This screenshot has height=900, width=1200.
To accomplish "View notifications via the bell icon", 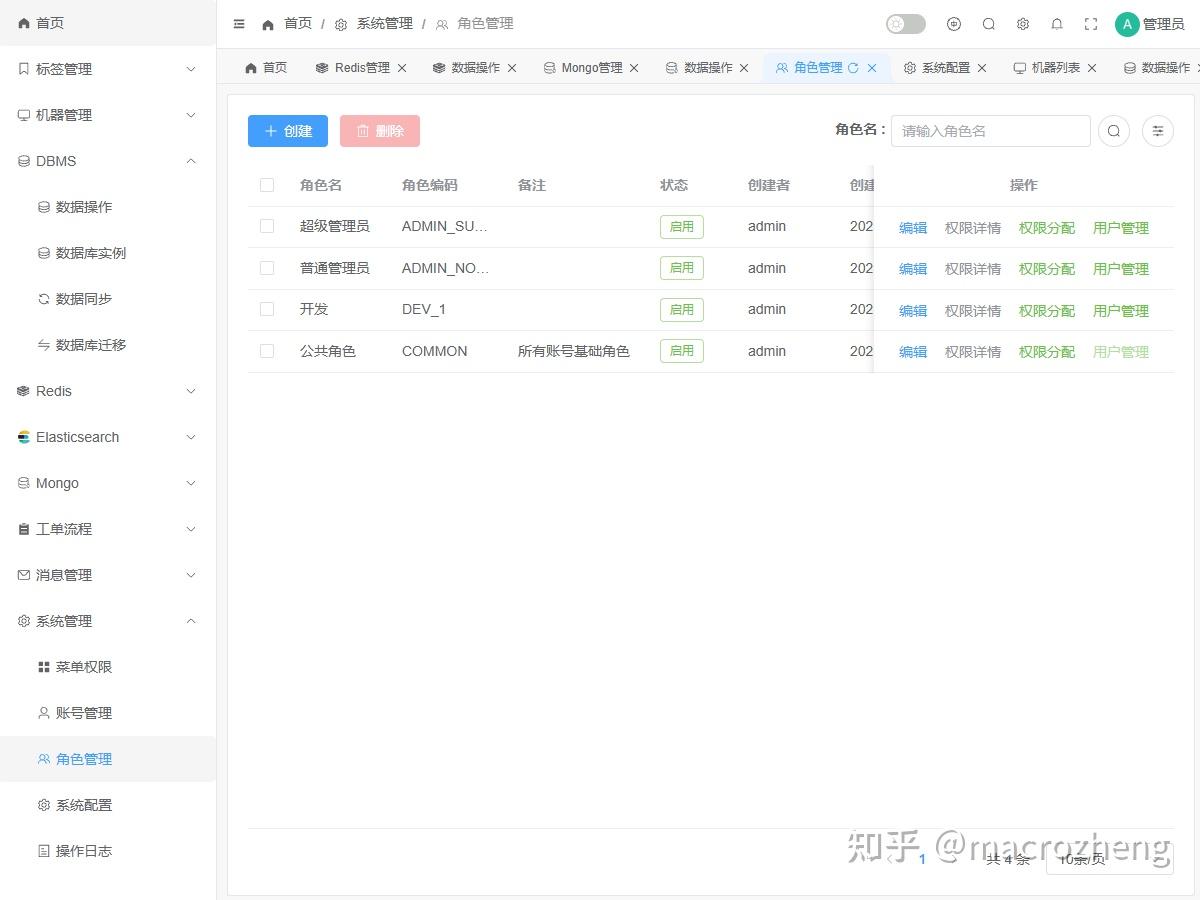I will 1056,23.
